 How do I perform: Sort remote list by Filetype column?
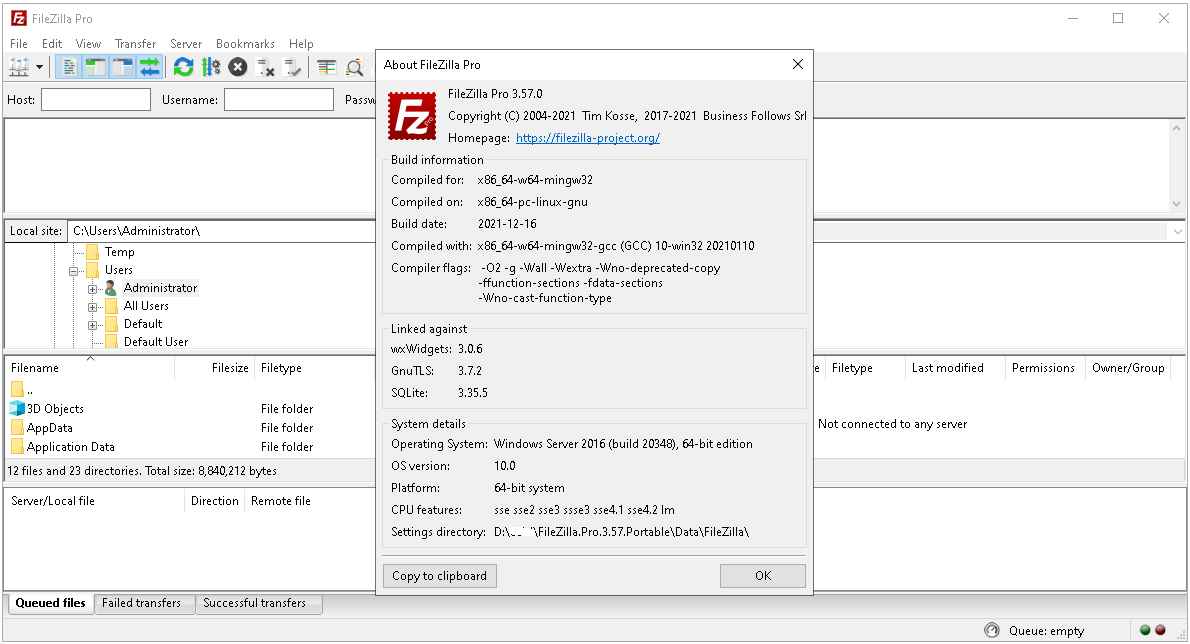(865, 368)
